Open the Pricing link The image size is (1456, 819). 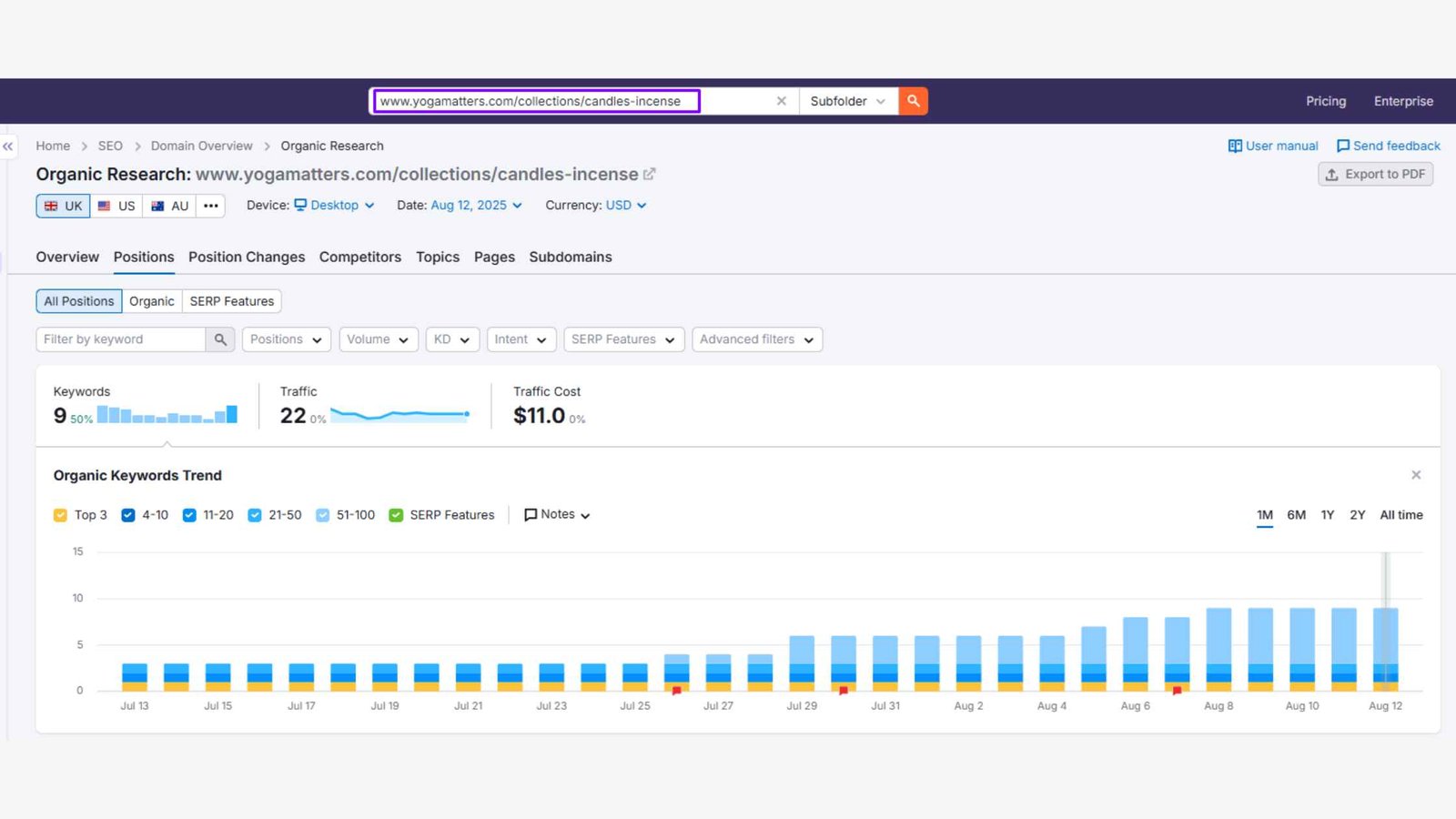tap(1326, 101)
